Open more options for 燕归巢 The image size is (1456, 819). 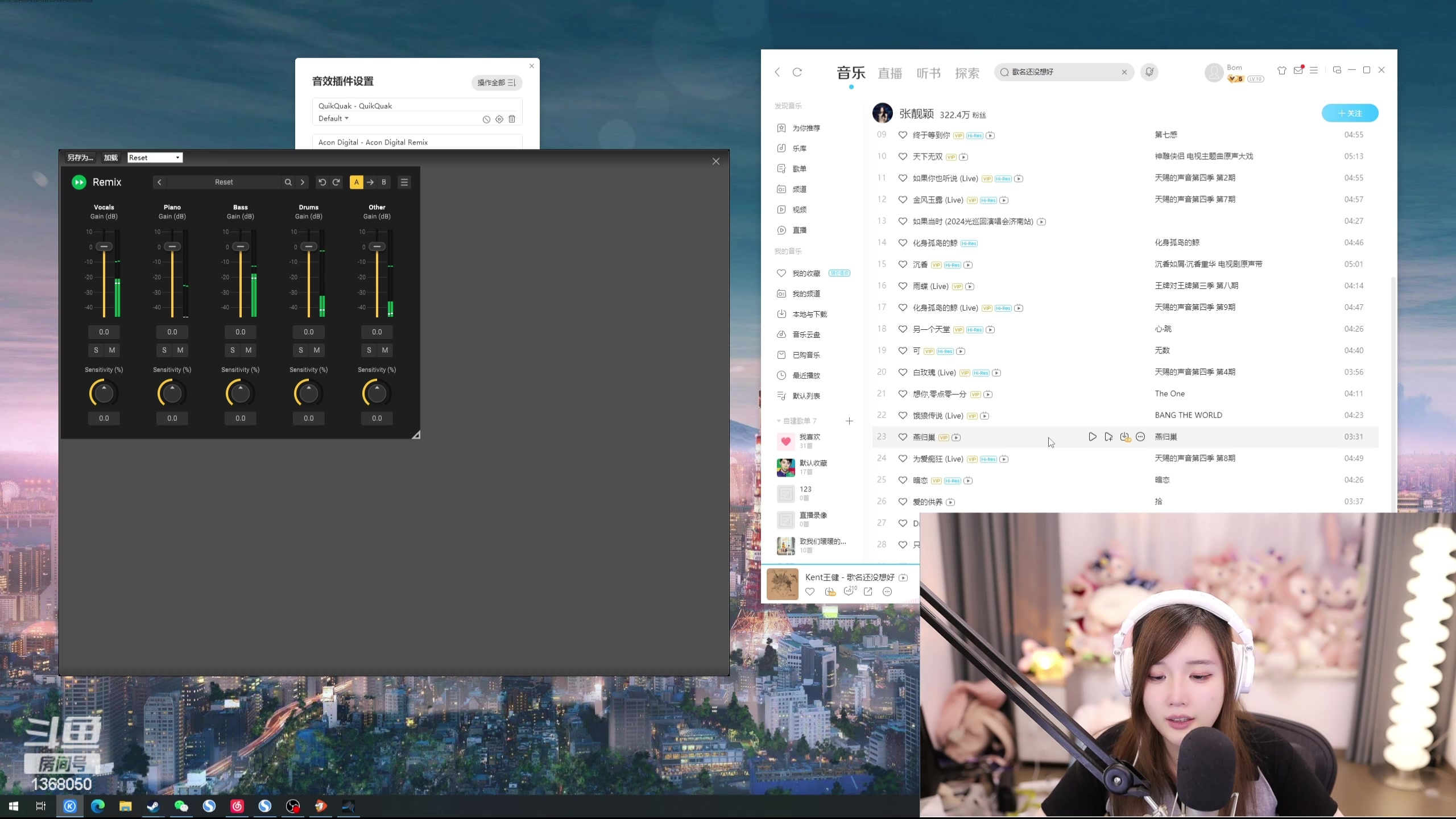[x=1140, y=437]
